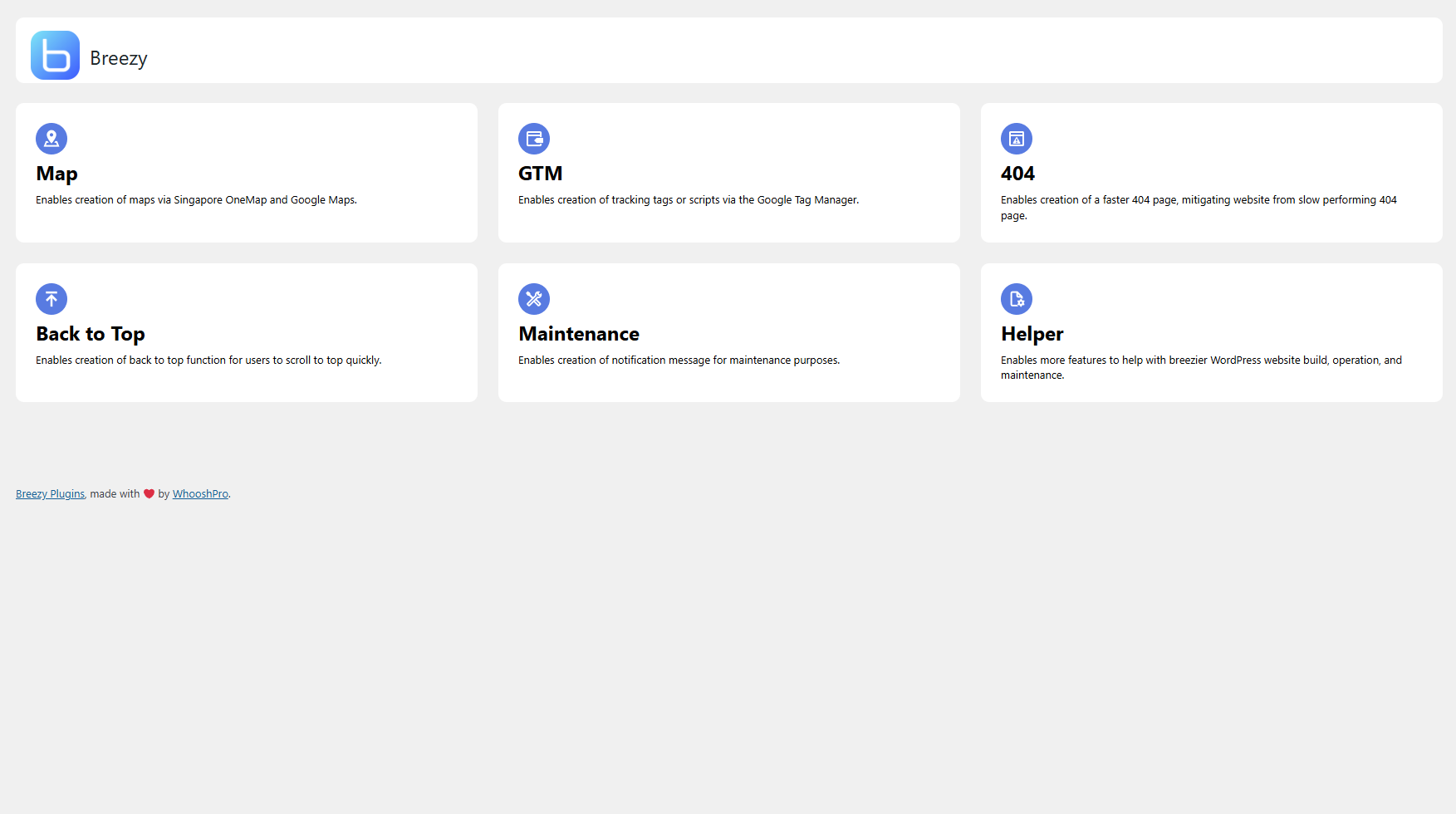Screen dimensions: 1456x814
Task: Click description about scroll to top quickly
Action: [208, 360]
